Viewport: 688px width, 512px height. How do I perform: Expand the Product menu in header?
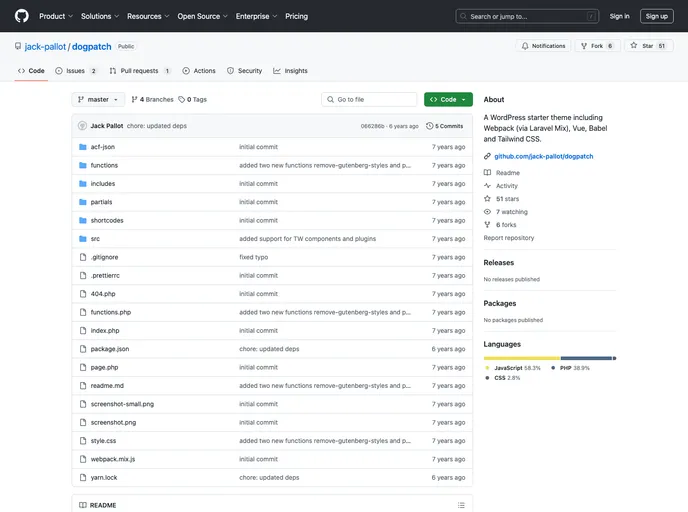(55, 16)
